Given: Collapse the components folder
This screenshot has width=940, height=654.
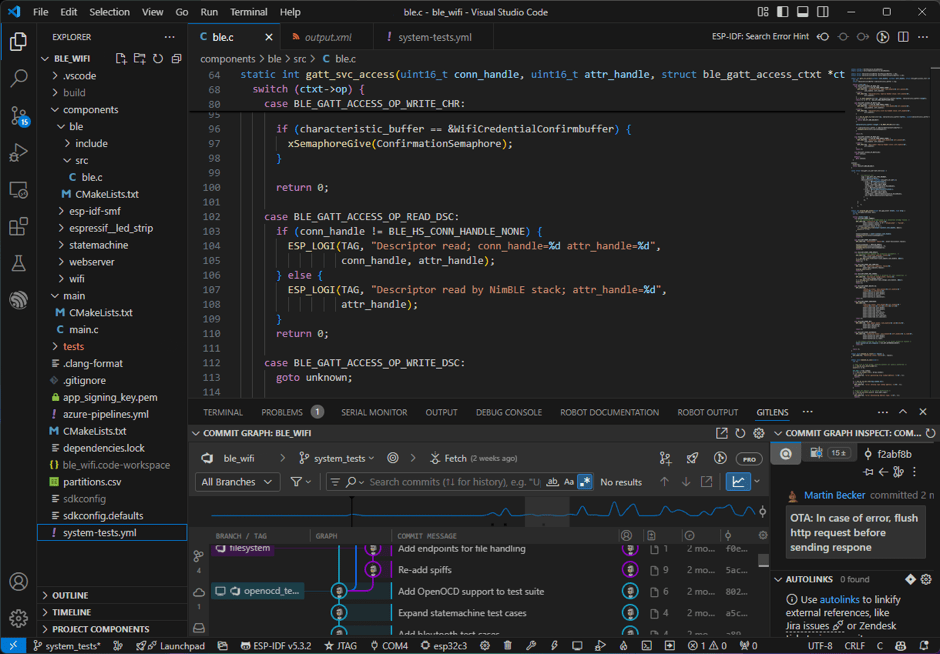Looking at the screenshot, I should click(x=112, y=110).
